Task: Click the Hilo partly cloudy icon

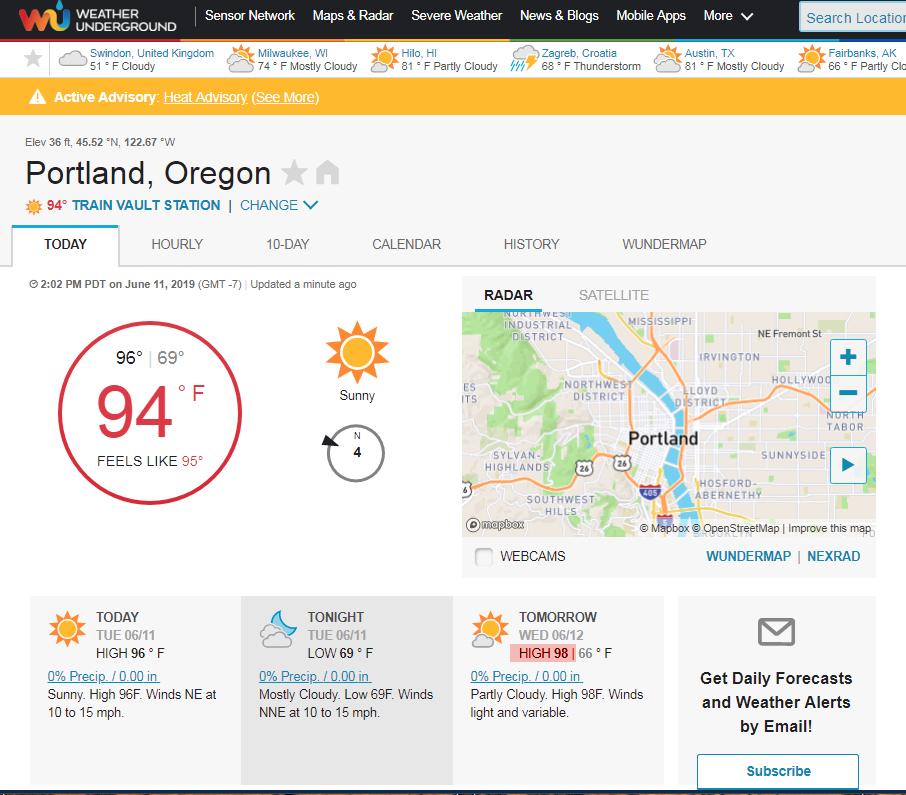Action: 384,58
